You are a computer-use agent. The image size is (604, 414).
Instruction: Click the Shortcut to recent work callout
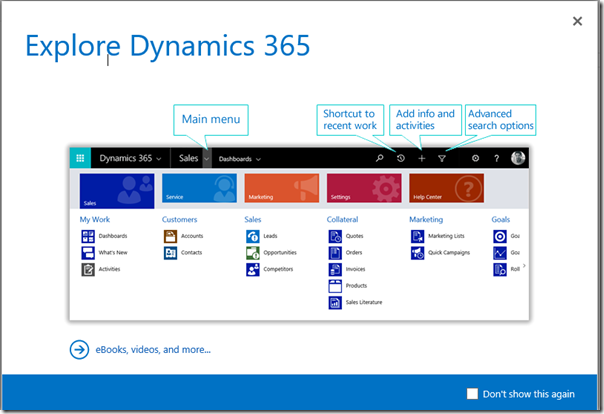pyautogui.click(x=350, y=120)
